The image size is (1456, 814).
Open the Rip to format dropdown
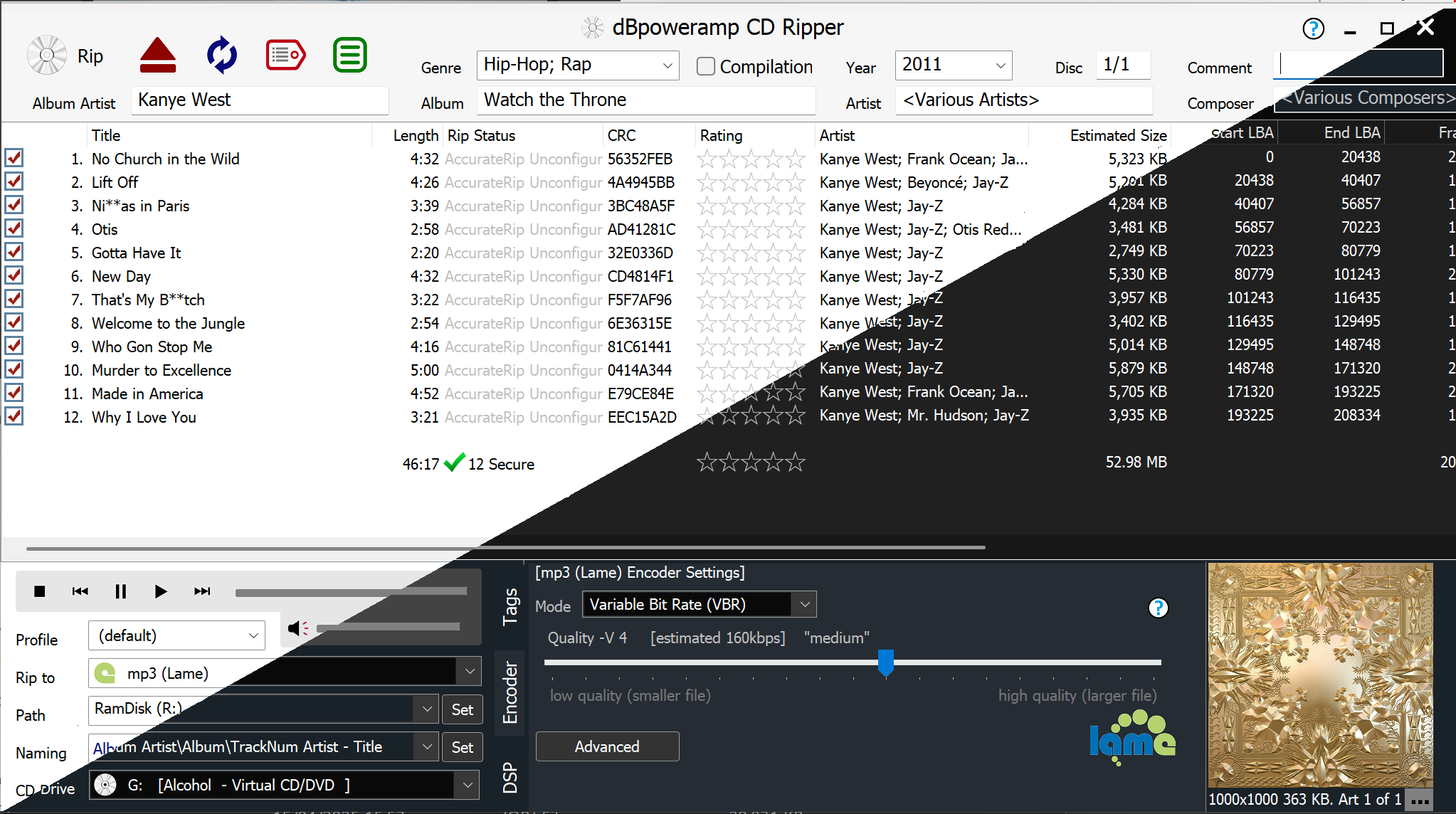pyautogui.click(x=469, y=671)
